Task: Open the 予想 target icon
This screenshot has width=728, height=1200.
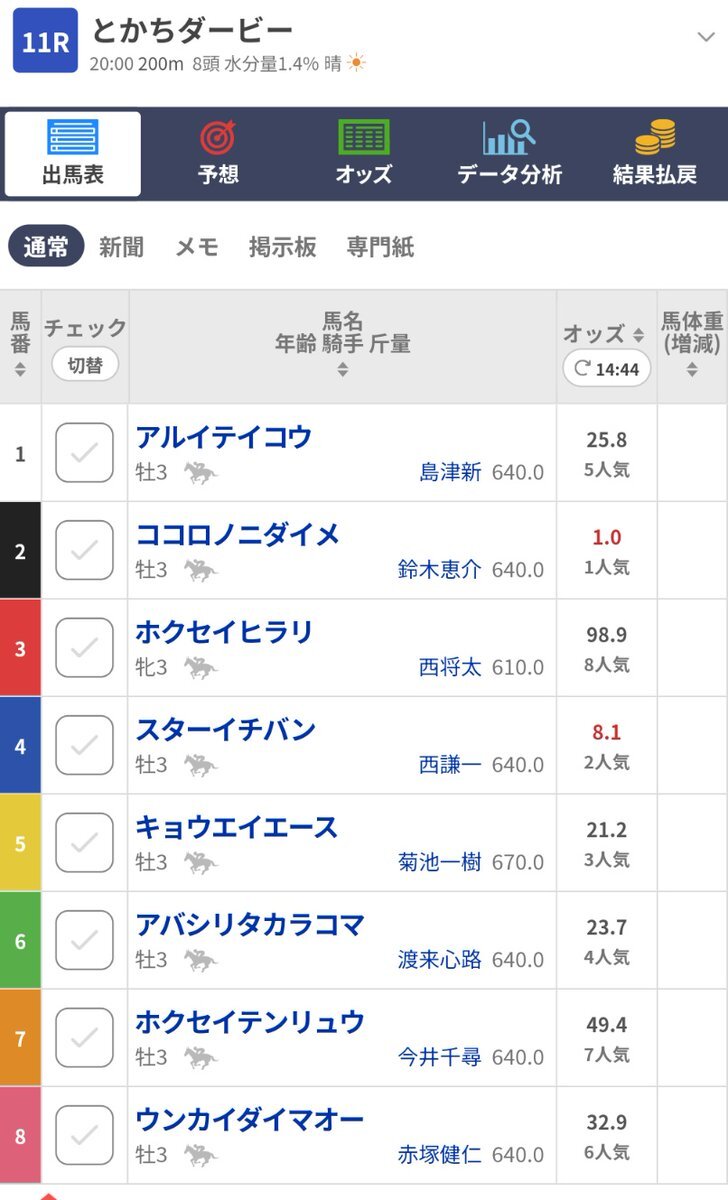Action: 218,138
